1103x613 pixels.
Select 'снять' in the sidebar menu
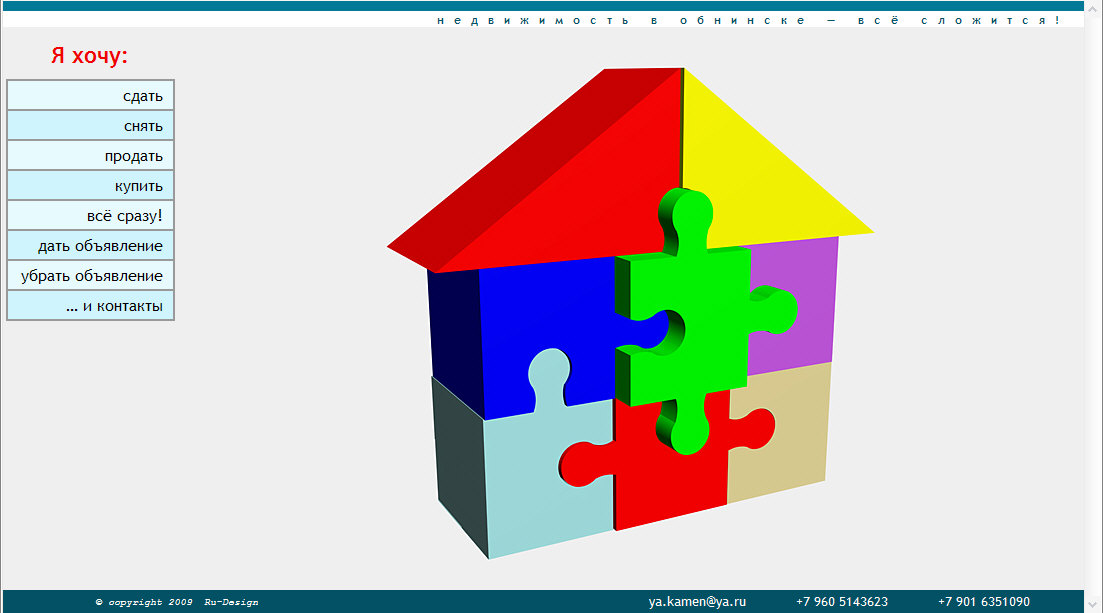point(90,126)
